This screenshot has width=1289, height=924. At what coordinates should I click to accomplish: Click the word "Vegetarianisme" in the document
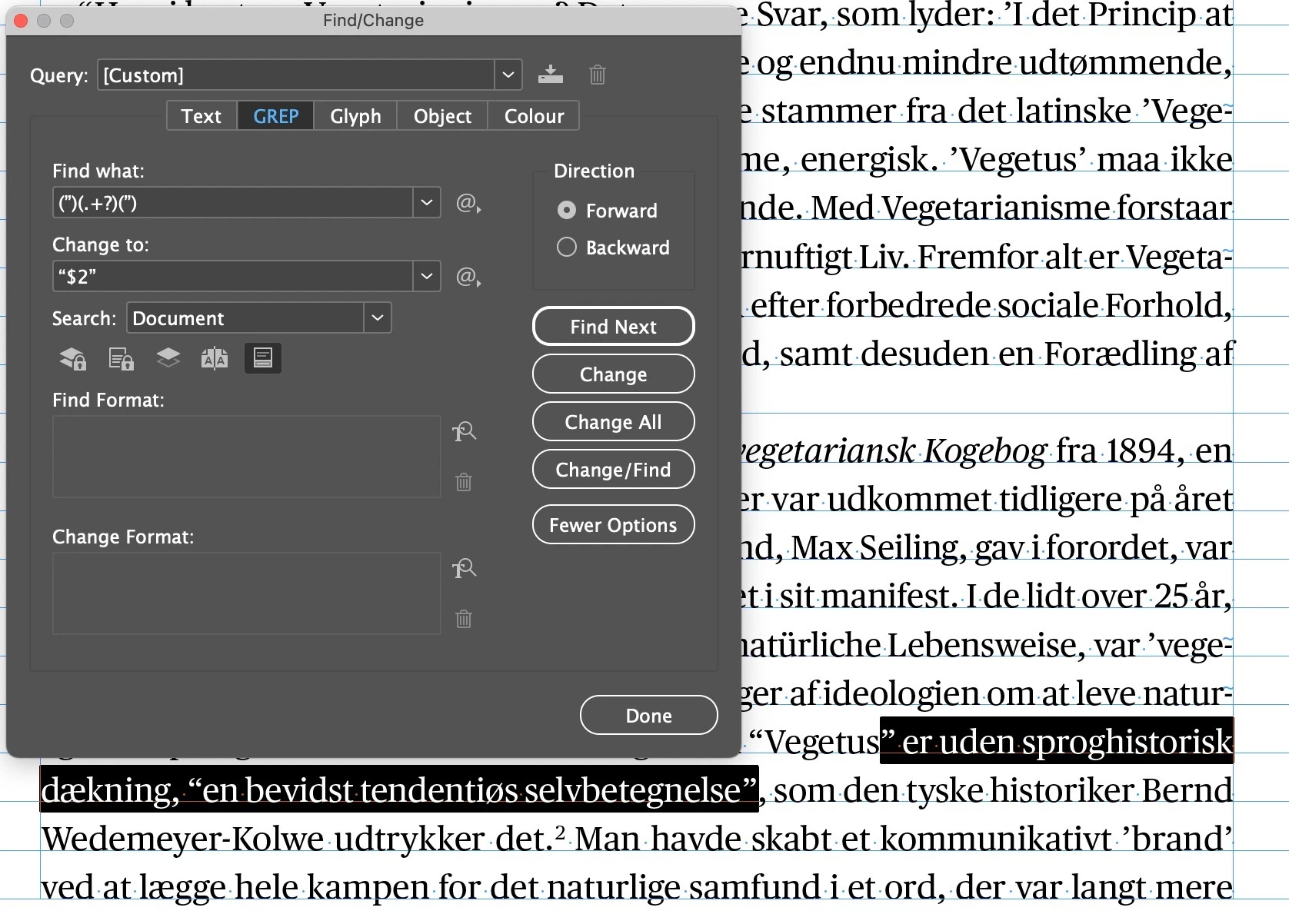[994, 208]
